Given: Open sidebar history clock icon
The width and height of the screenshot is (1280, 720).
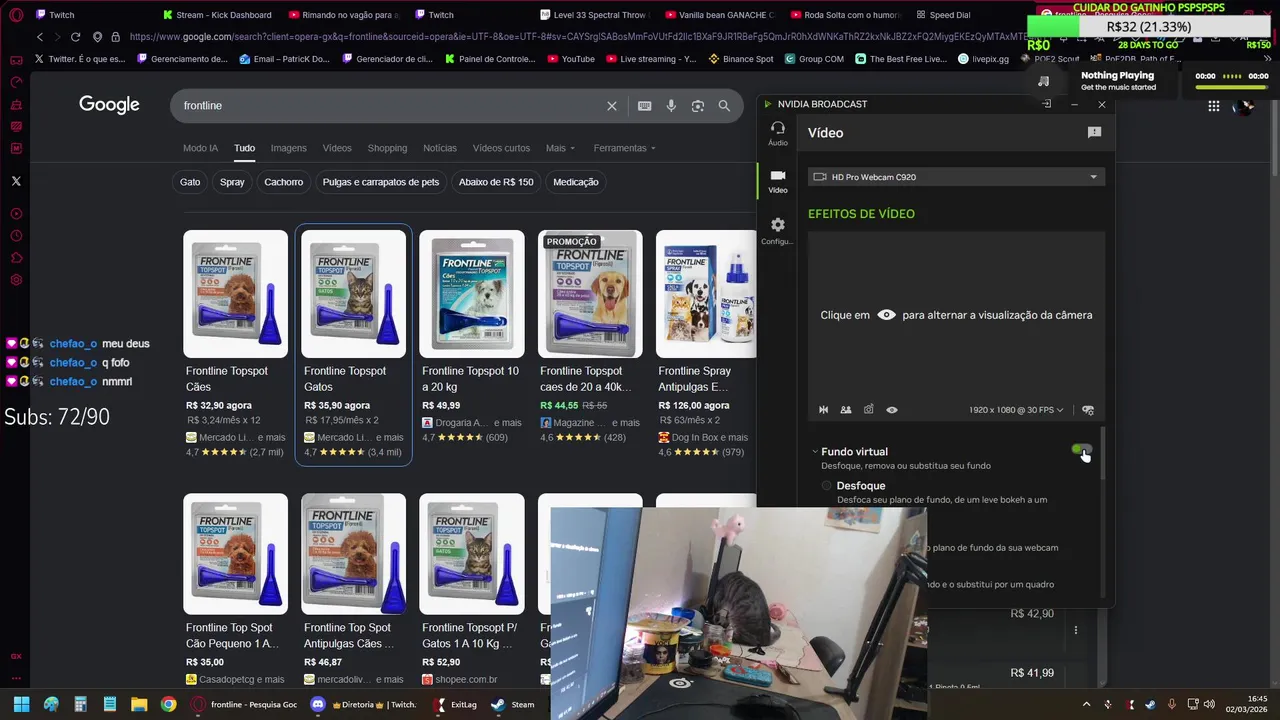Looking at the screenshot, I should tap(16, 236).
